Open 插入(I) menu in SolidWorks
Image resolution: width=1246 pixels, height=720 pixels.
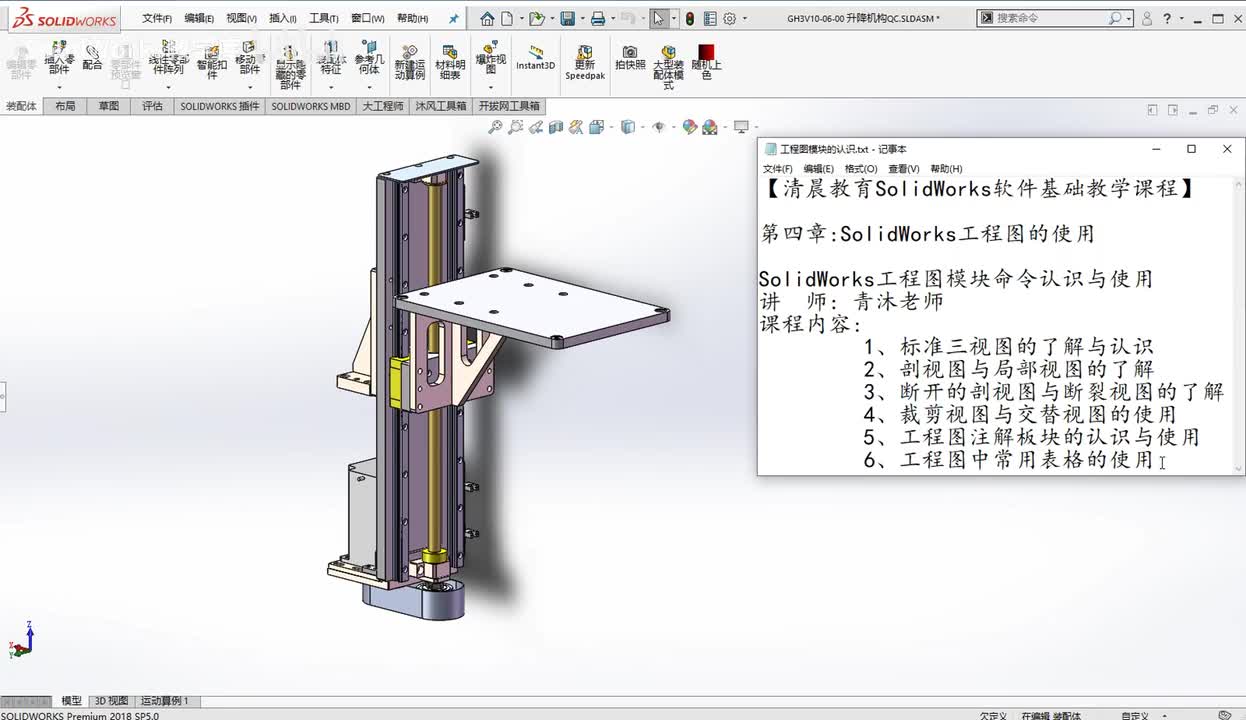tap(283, 18)
